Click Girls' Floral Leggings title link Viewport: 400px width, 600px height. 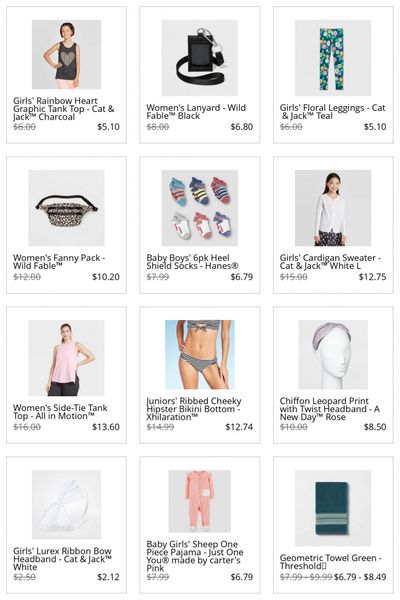coord(332,112)
